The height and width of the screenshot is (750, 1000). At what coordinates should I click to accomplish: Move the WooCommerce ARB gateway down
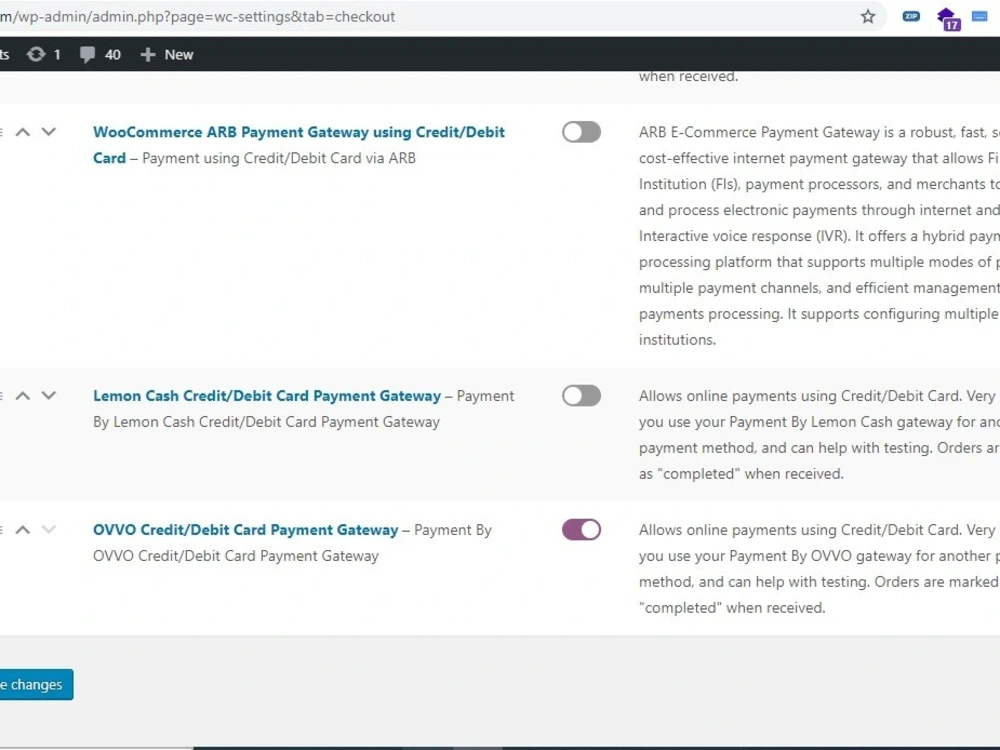[x=48, y=132]
